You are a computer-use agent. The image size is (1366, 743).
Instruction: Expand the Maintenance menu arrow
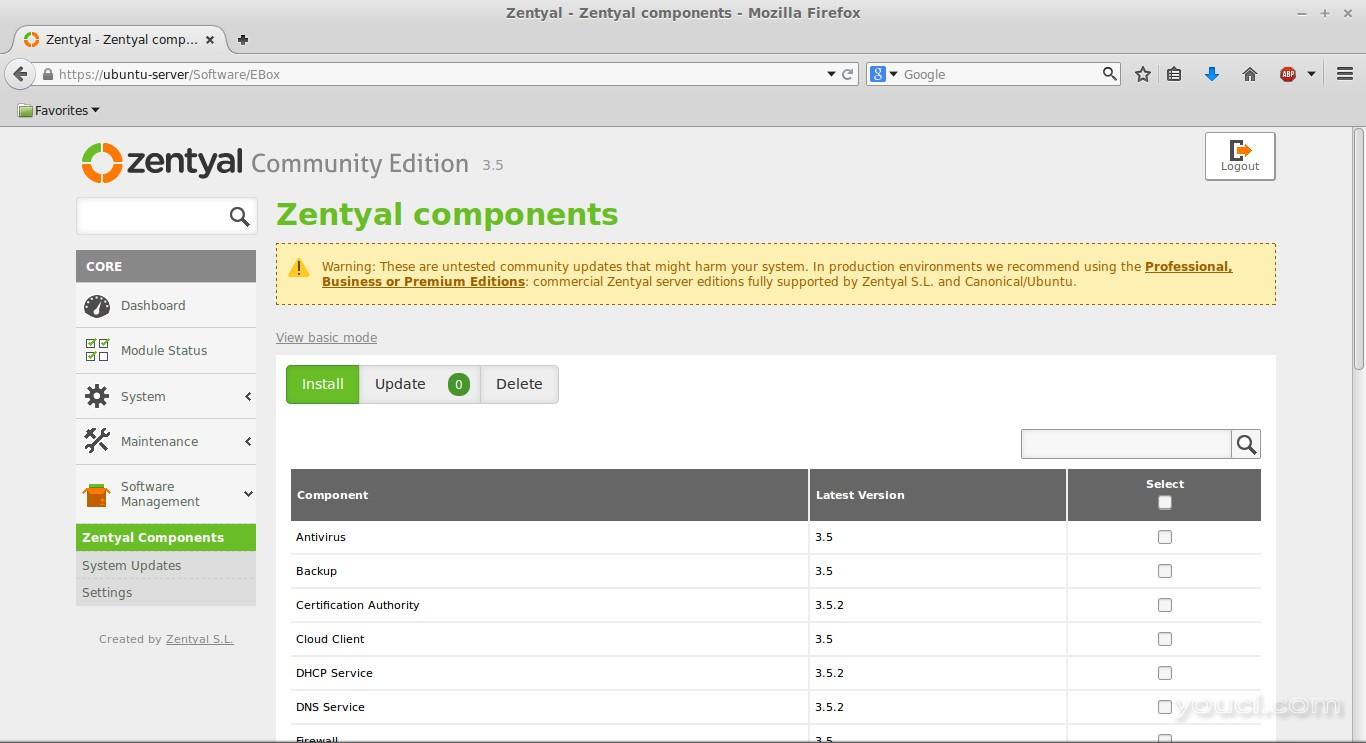248,442
